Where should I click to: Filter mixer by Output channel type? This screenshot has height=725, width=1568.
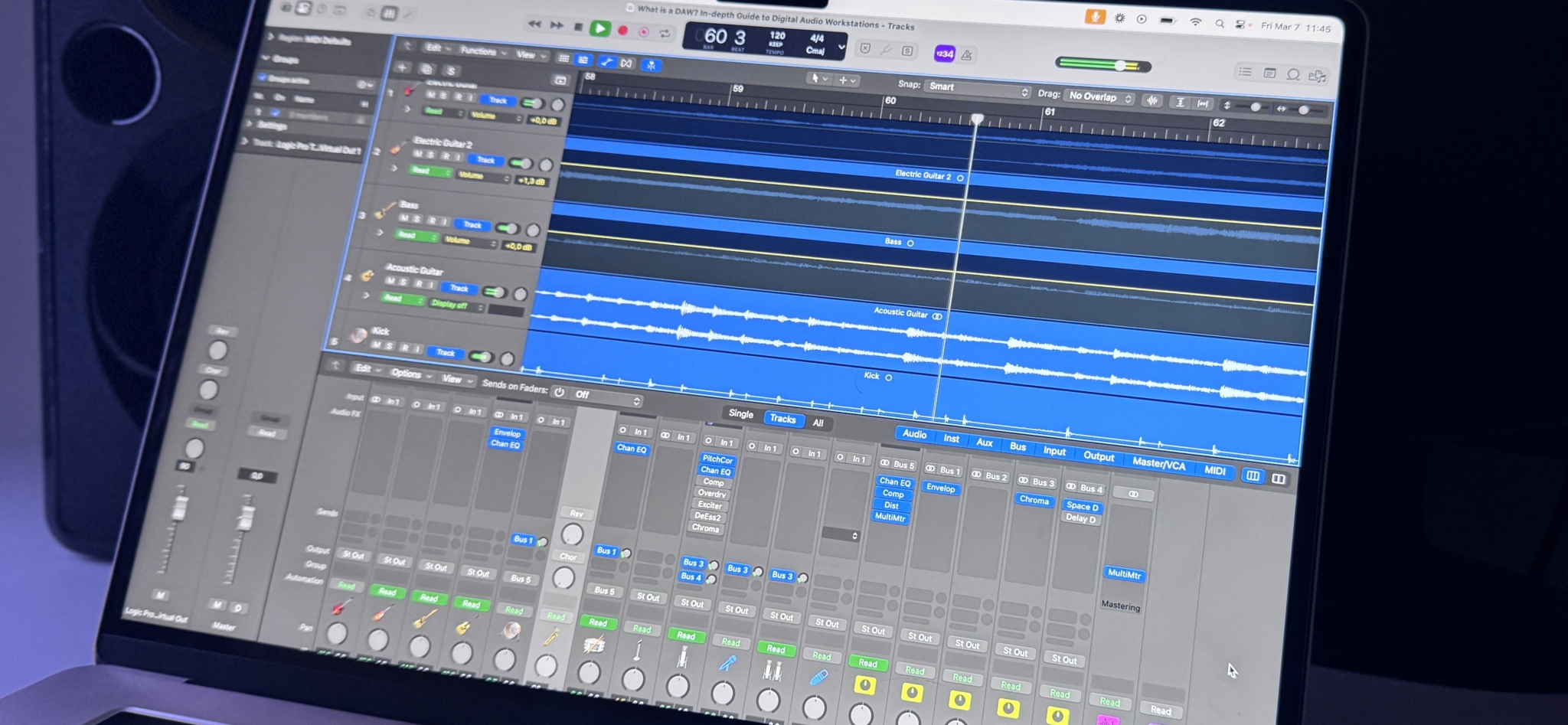[x=1099, y=456]
